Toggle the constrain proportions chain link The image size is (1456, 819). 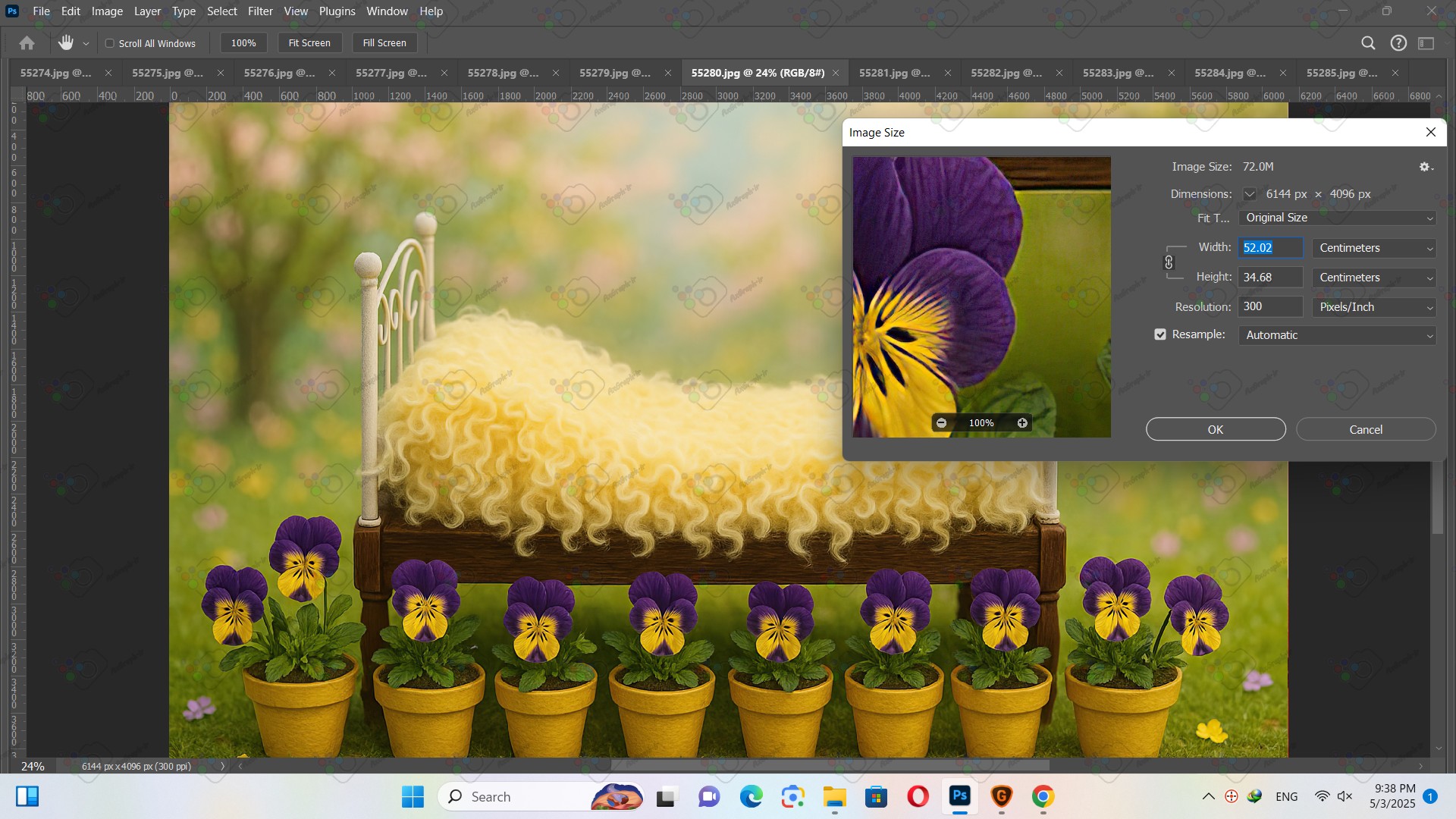[1169, 262]
